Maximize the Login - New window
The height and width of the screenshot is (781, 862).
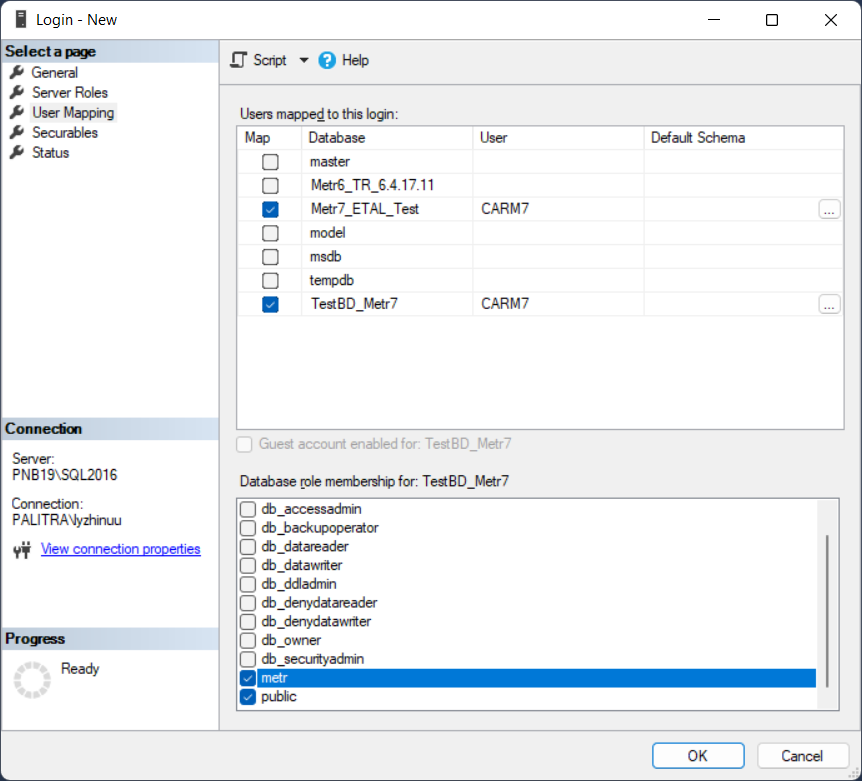[772, 20]
